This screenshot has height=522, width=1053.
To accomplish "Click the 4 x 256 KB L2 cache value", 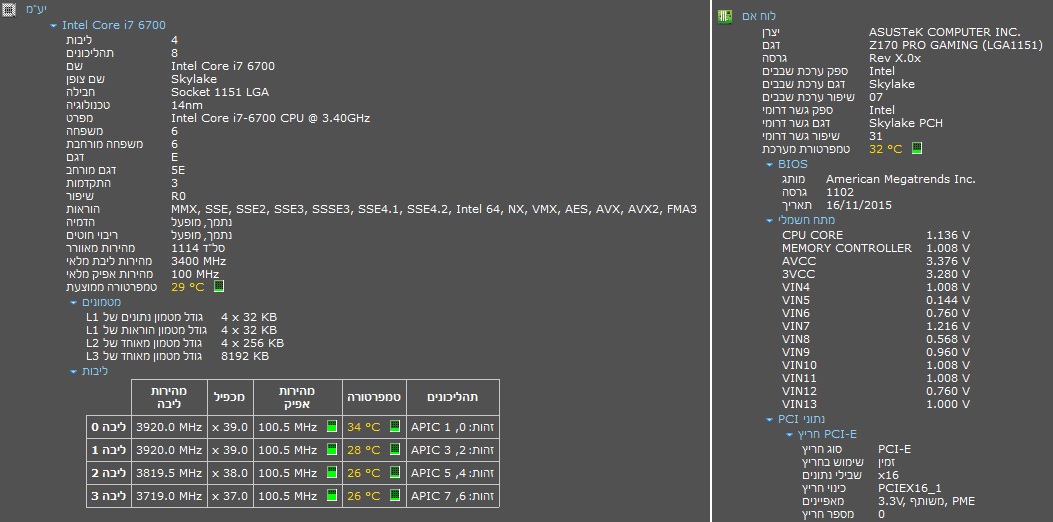I will [x=253, y=343].
